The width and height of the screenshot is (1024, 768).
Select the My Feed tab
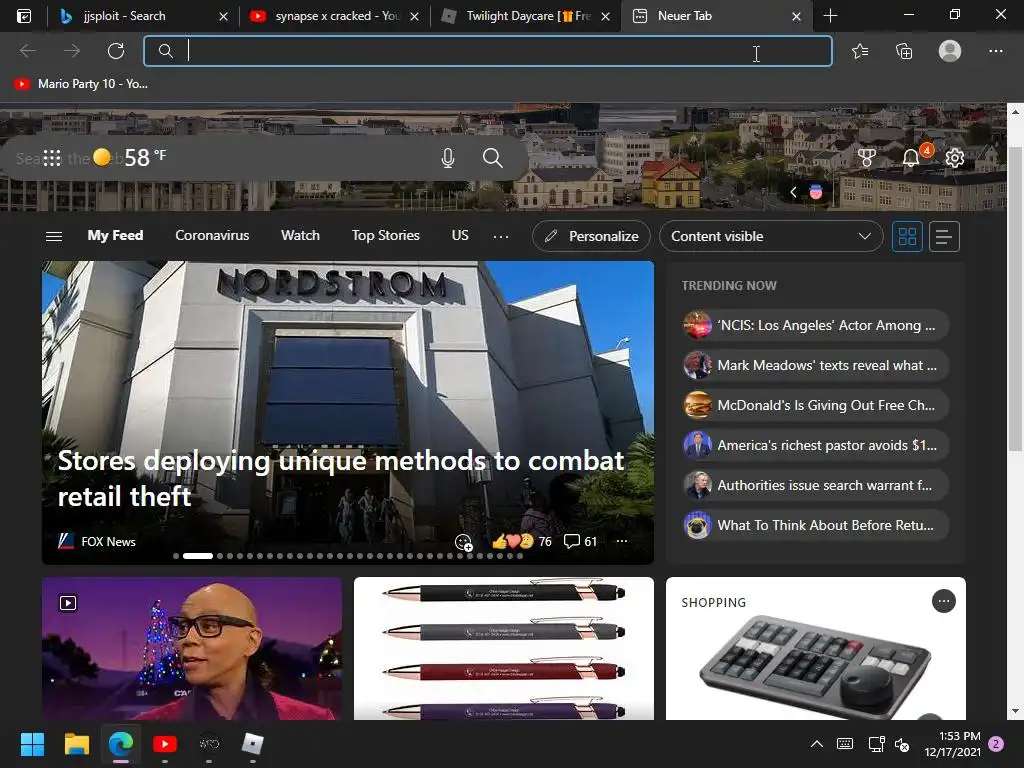pyautogui.click(x=116, y=236)
